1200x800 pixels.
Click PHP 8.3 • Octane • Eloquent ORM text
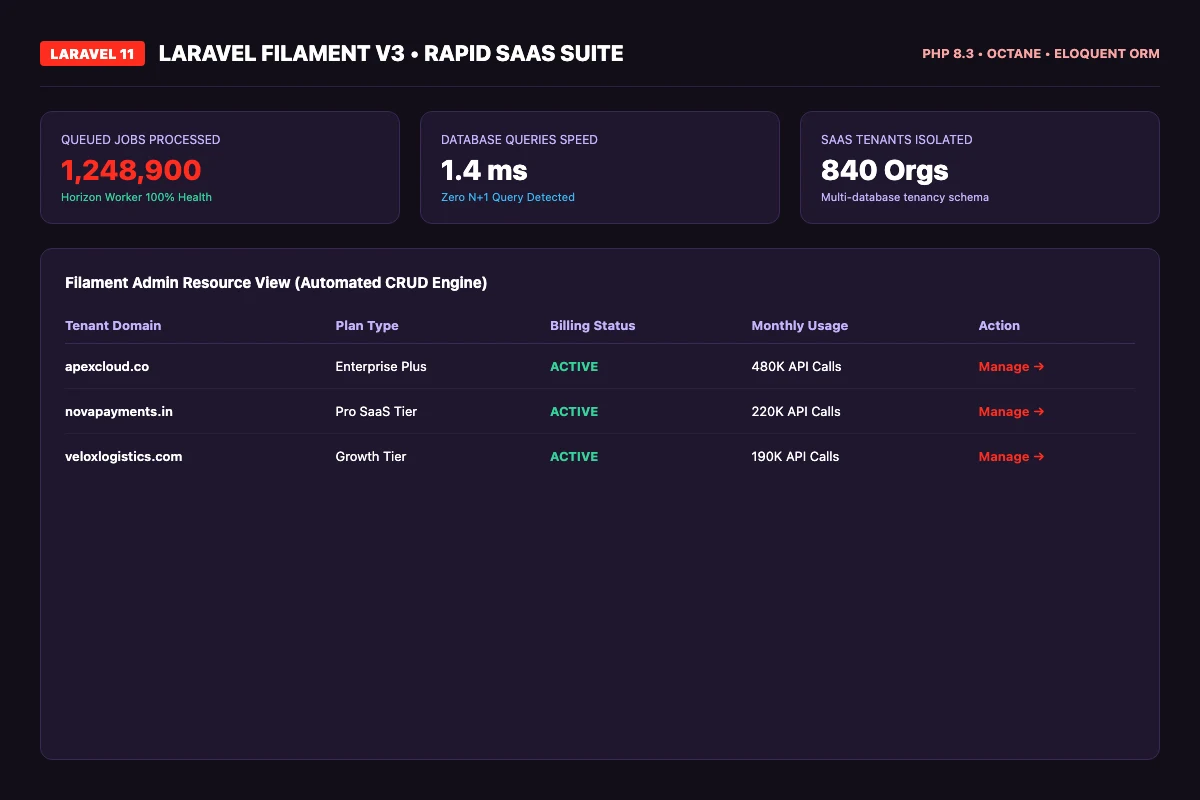[1041, 54]
